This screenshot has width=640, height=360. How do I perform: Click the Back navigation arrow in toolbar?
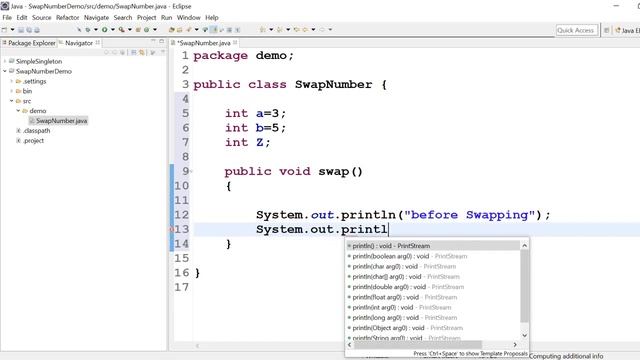point(305,30)
